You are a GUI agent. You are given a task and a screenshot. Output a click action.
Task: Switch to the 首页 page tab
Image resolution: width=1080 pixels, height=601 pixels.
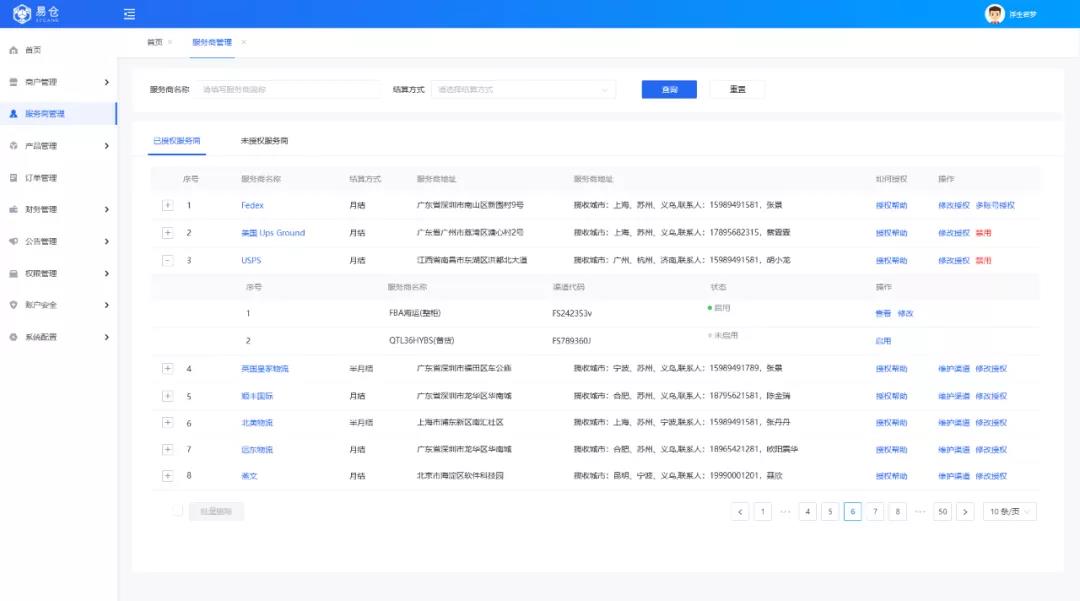point(154,42)
